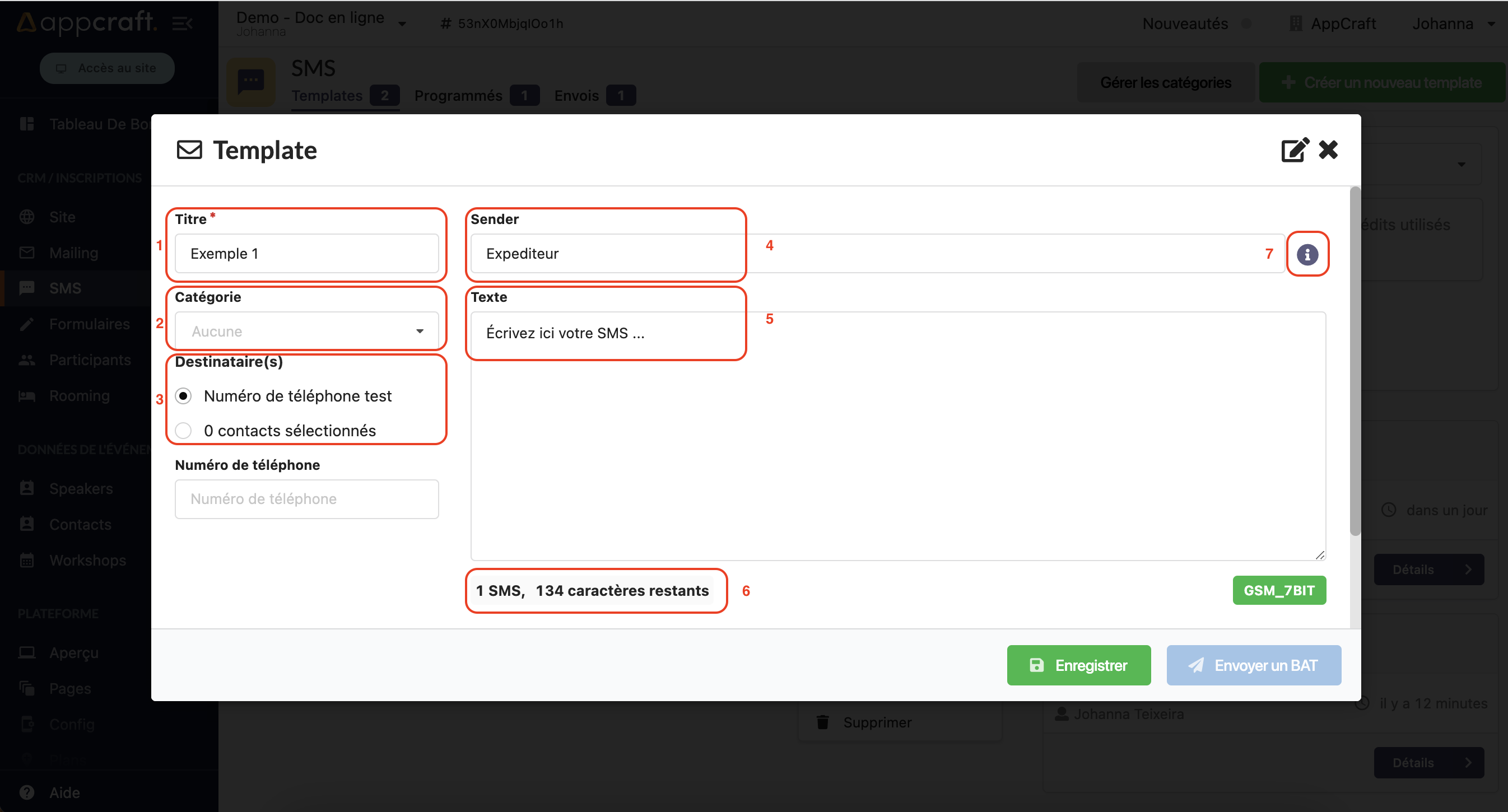The image size is (1508, 812).
Task: Open Aide help icon in sidebar
Action: 27,792
